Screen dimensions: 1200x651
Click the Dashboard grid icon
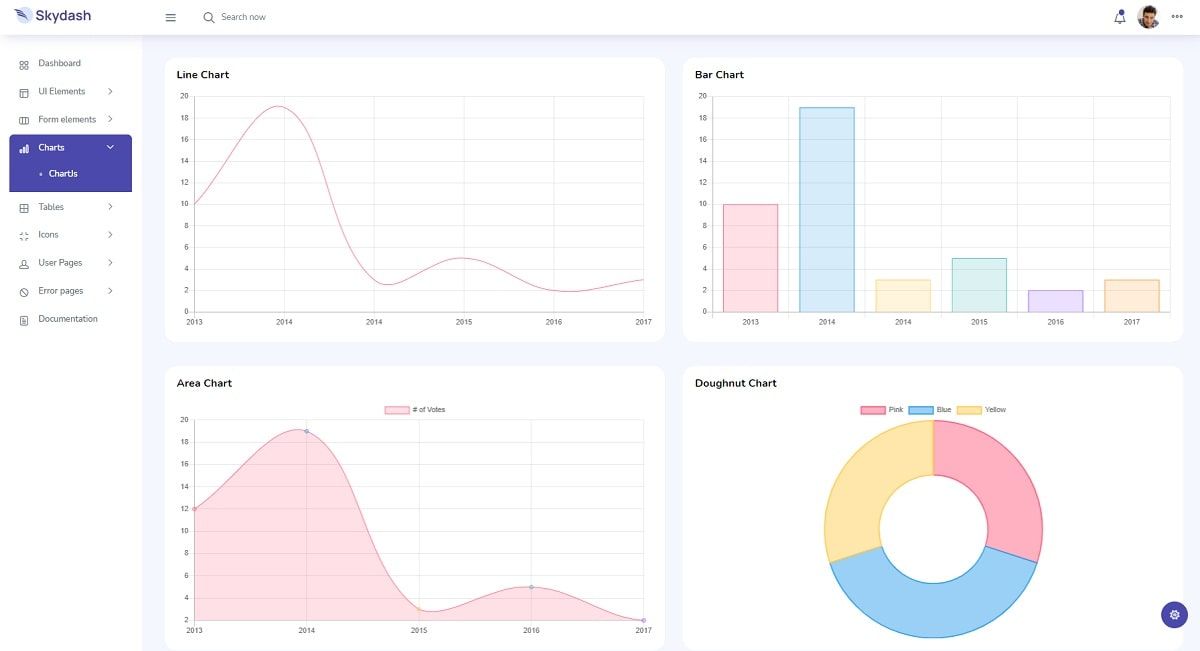23,63
